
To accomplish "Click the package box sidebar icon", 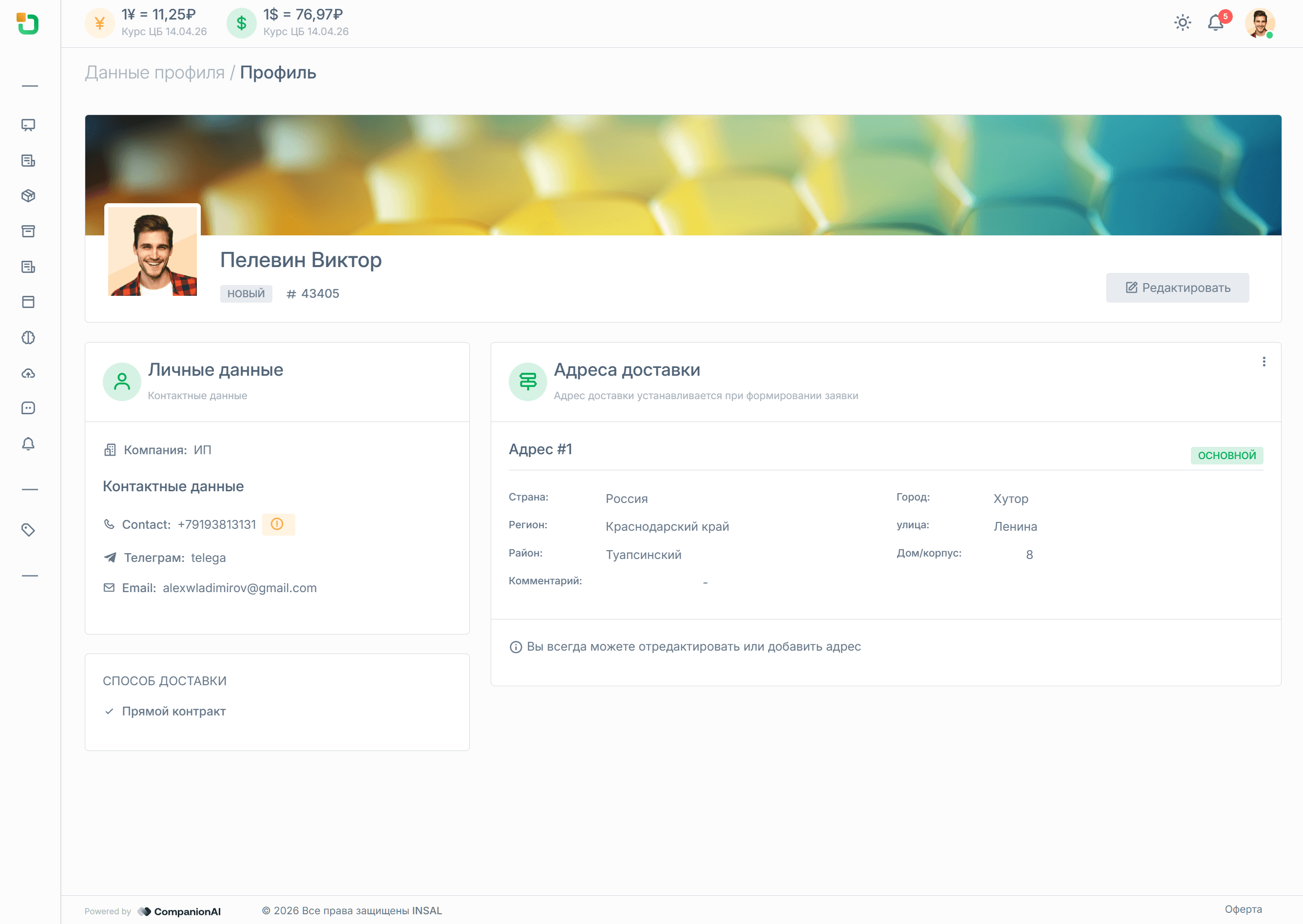I will tap(28, 196).
